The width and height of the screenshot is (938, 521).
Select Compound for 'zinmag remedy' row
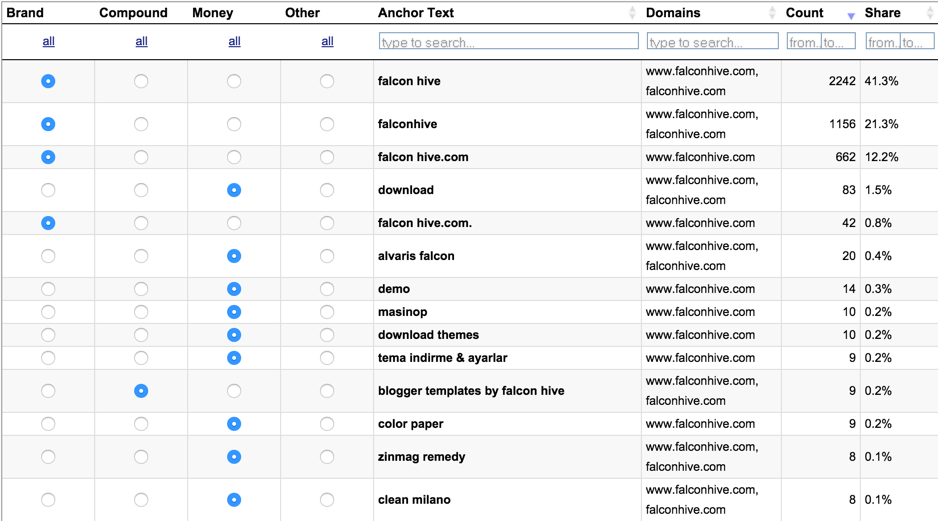[141, 456]
